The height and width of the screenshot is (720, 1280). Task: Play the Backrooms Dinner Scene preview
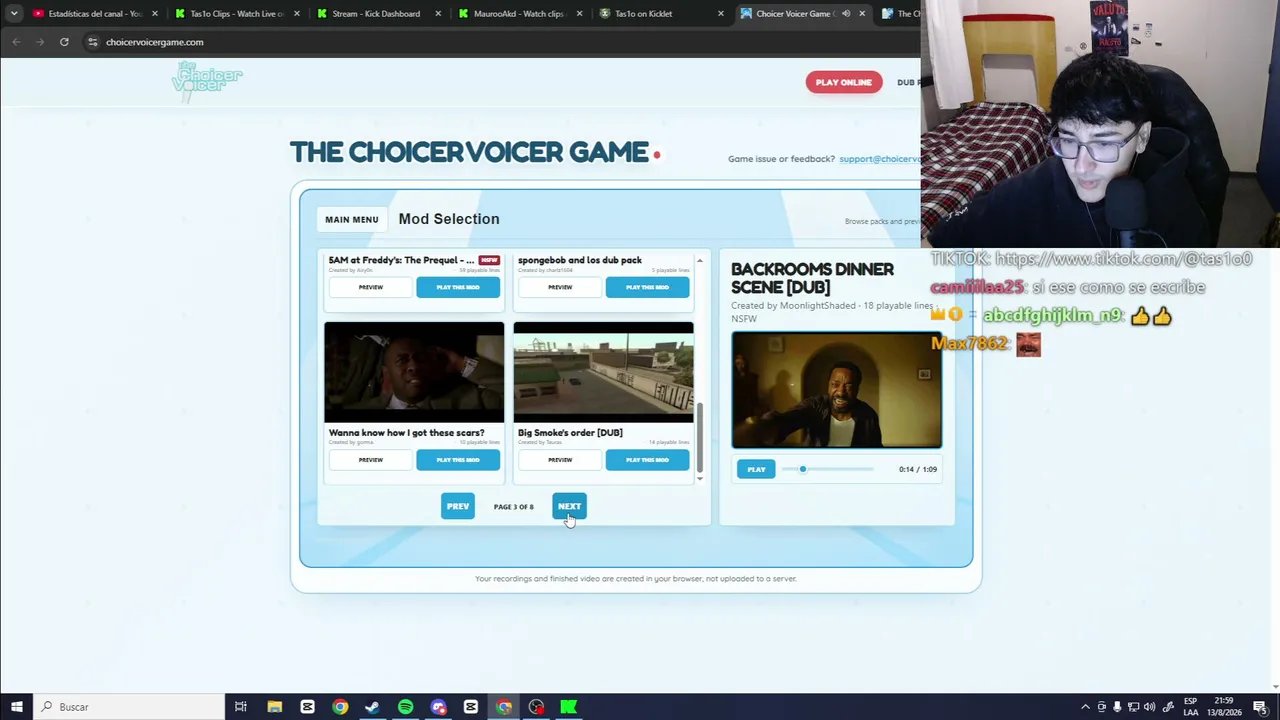coord(756,469)
